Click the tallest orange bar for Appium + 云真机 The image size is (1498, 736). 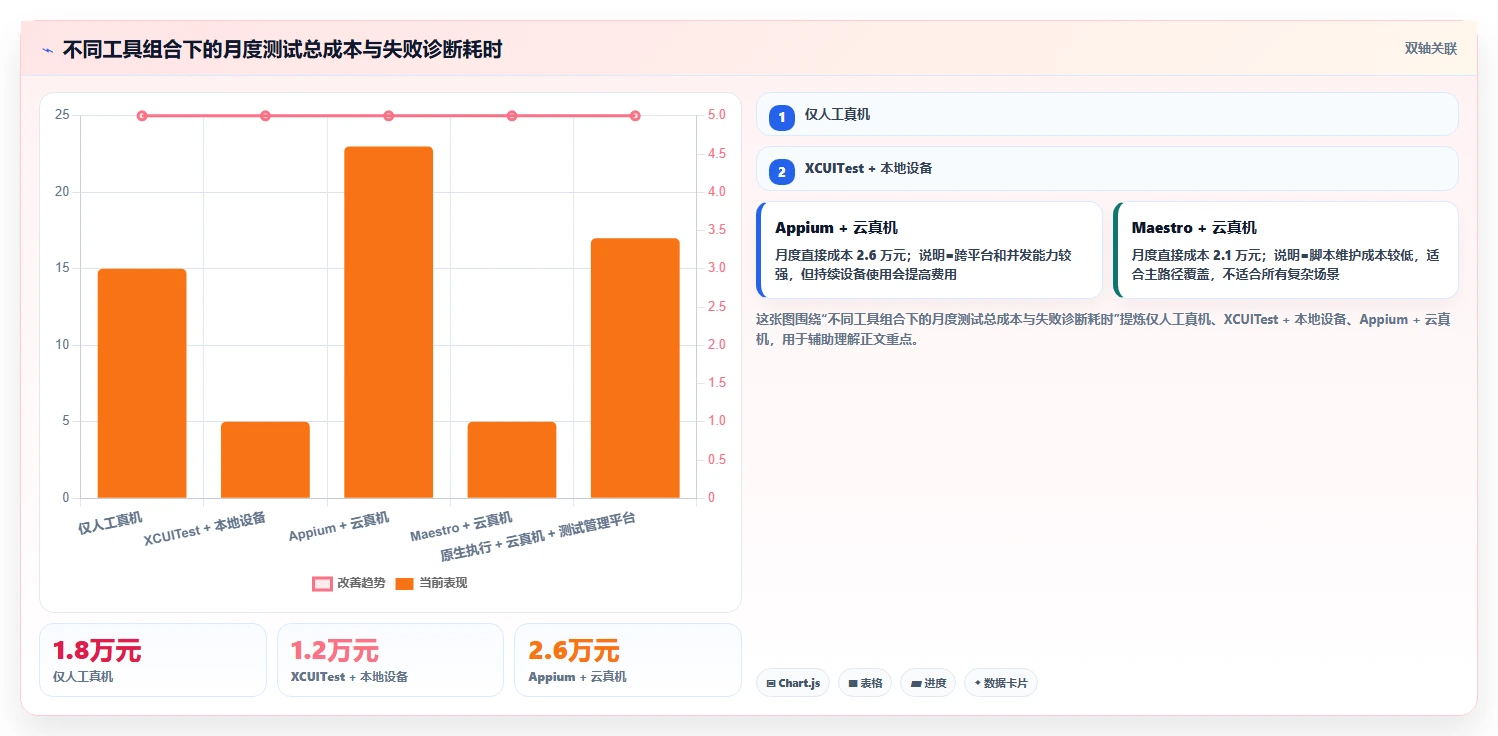[388, 322]
